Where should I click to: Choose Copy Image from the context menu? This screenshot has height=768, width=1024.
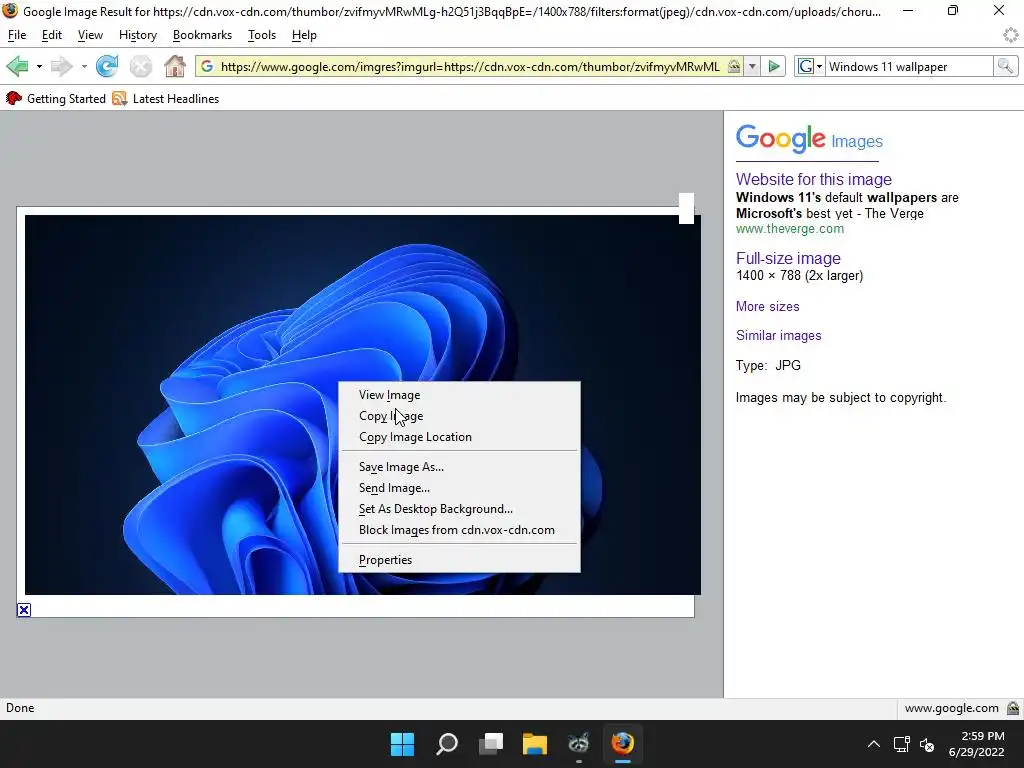pyautogui.click(x=459, y=416)
